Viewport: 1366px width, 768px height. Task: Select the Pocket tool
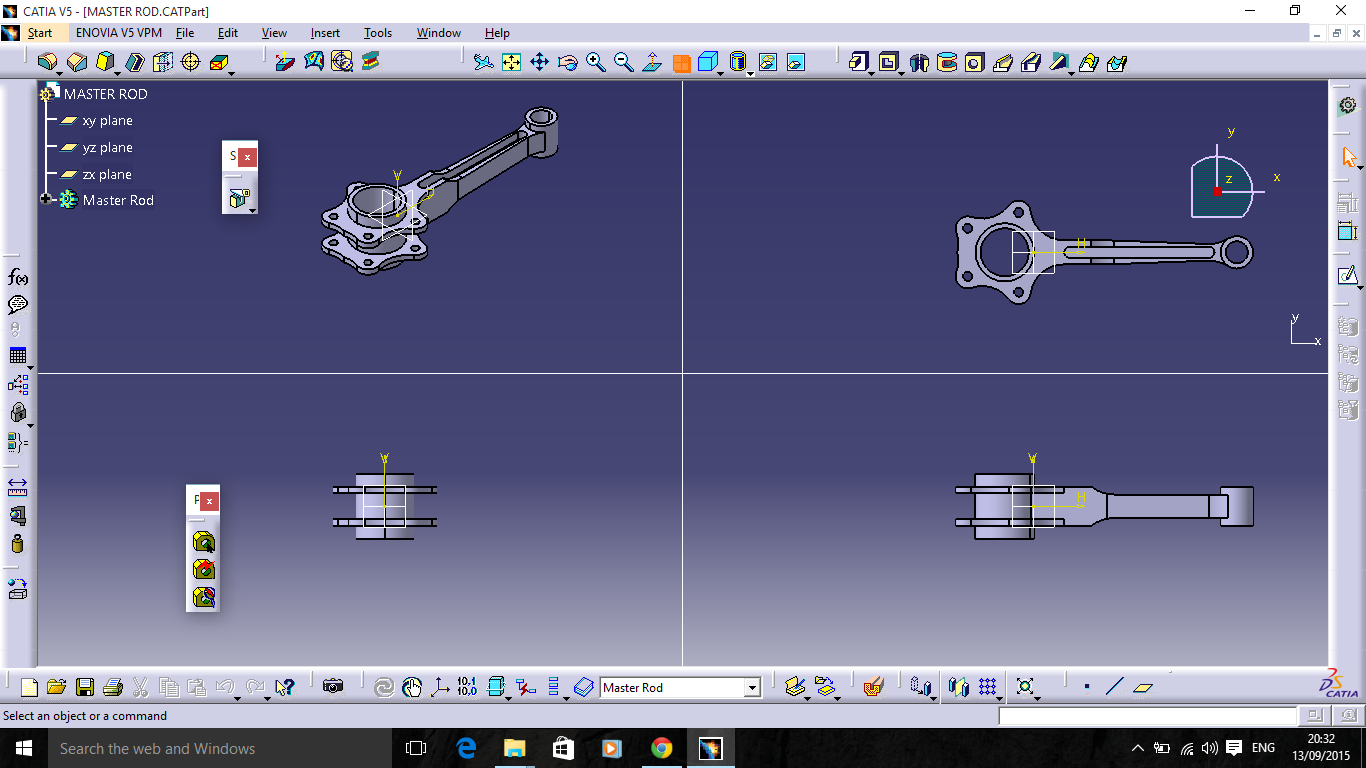click(887, 62)
